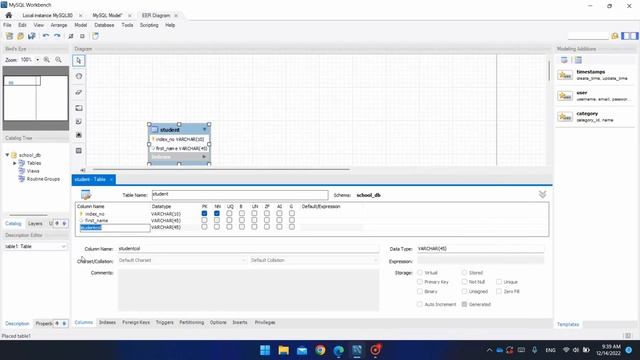
Task: Select the text note tool
Action: pyautogui.click(x=79, y=122)
